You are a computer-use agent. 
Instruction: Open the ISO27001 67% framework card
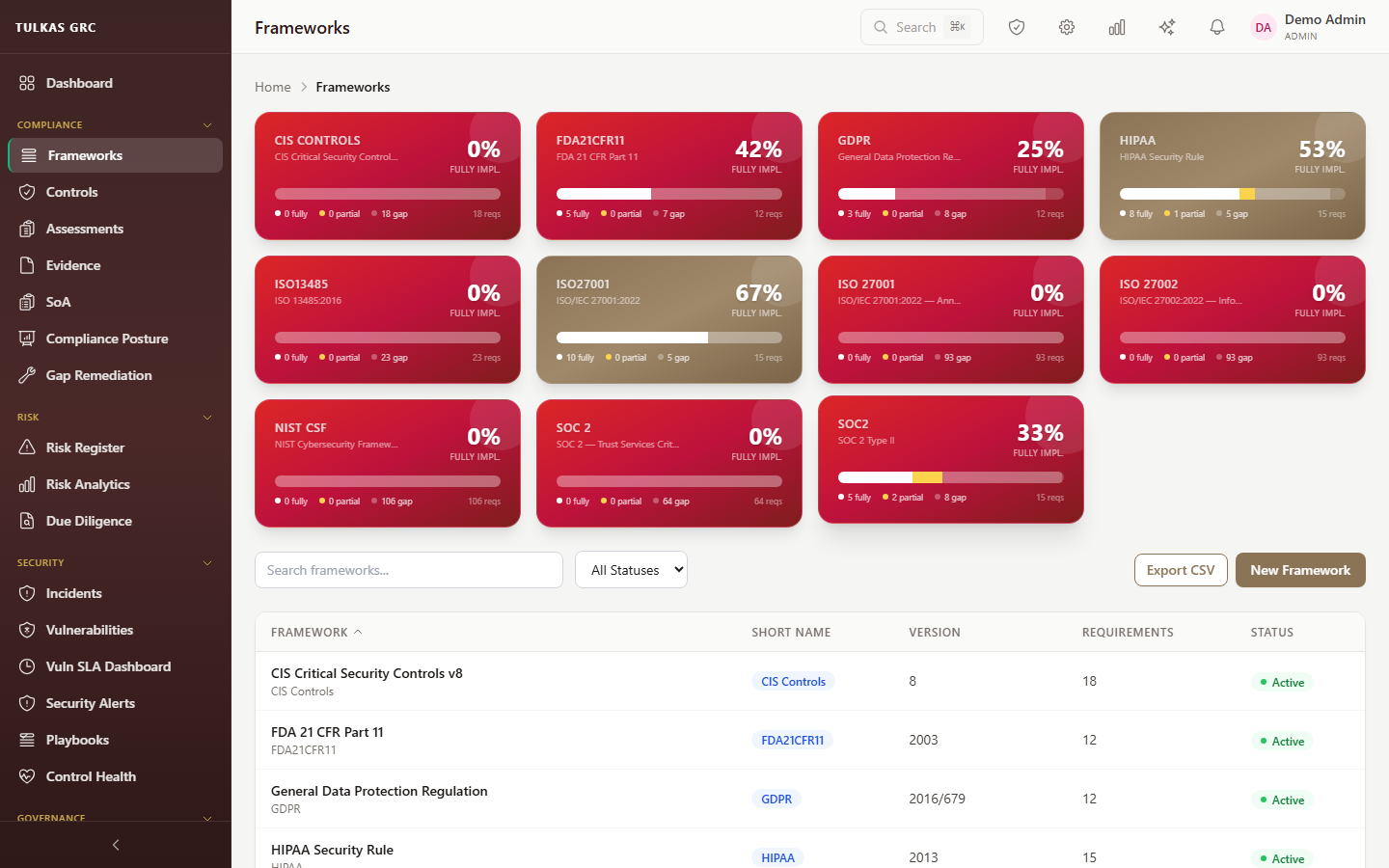pos(669,319)
